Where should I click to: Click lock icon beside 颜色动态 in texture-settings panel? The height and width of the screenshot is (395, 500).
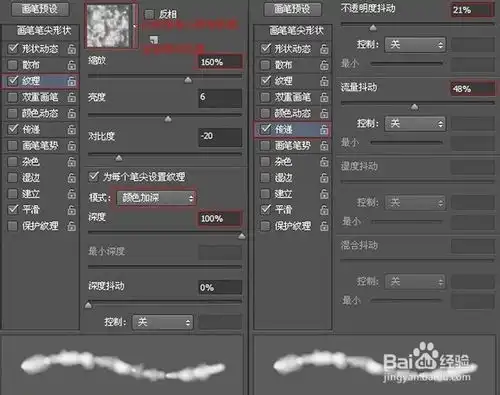click(72, 113)
